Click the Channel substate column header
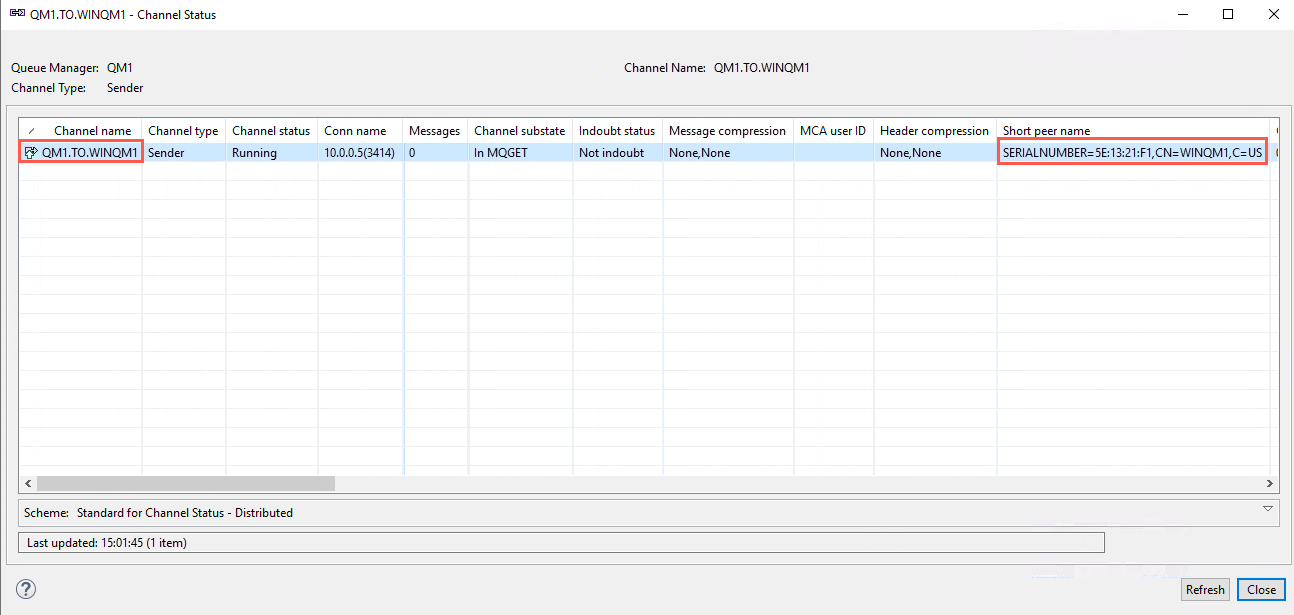Image resolution: width=1294 pixels, height=615 pixels. click(519, 131)
